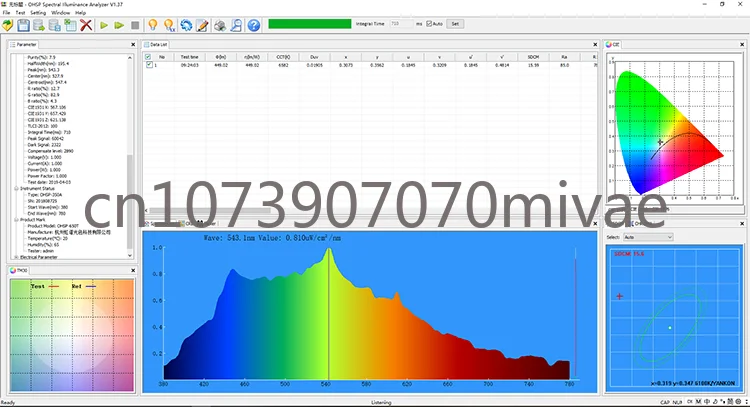Click the CCT(K) column header
This screenshot has width=750, height=407.
[x=283, y=57]
